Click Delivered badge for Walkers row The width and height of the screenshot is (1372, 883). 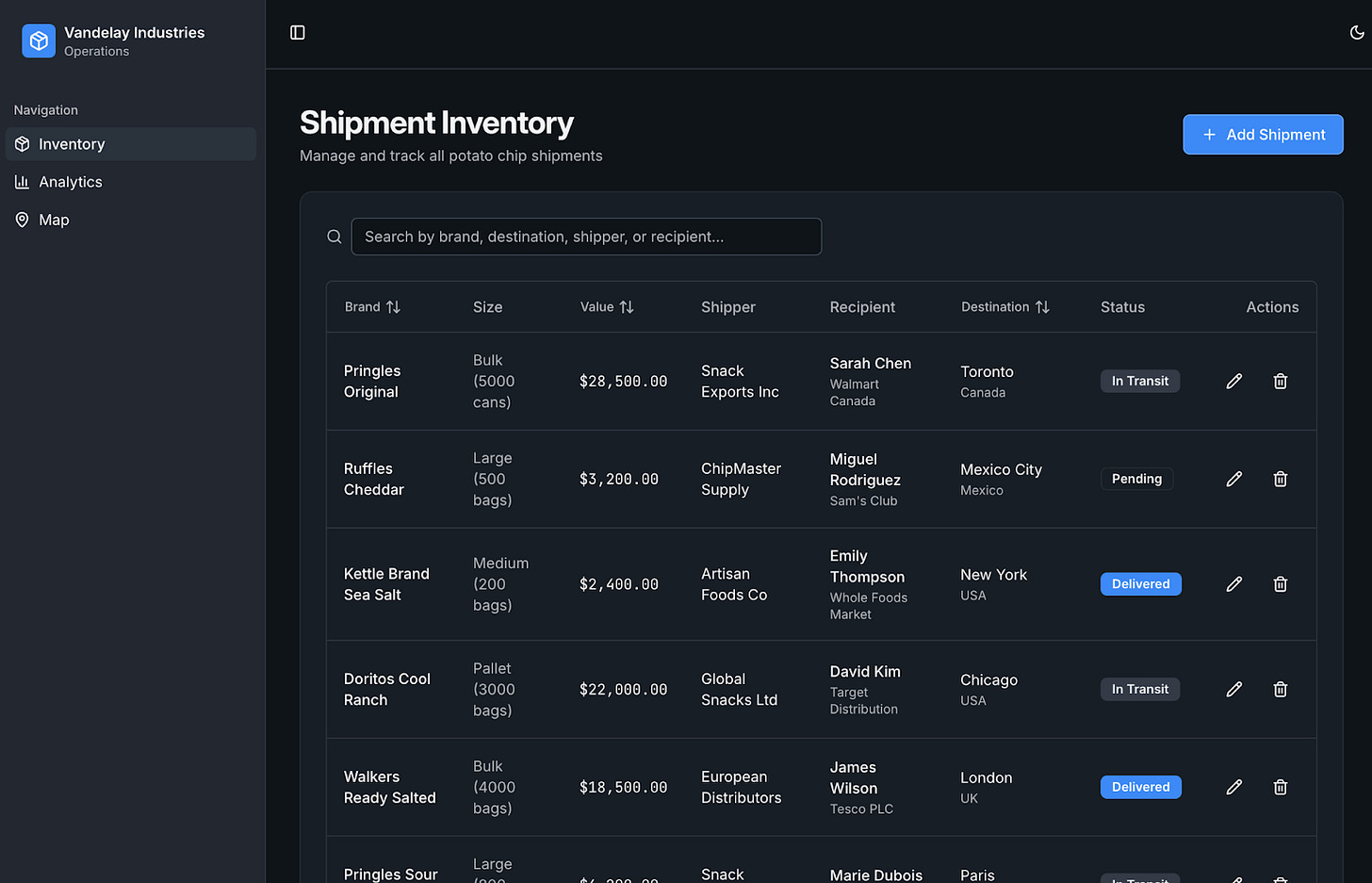(x=1141, y=788)
